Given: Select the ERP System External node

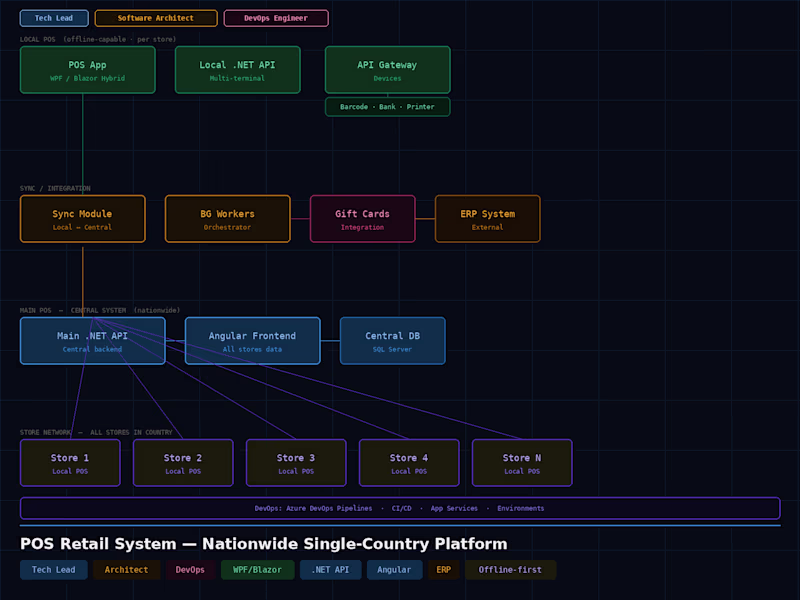Looking at the screenshot, I should point(488,219).
